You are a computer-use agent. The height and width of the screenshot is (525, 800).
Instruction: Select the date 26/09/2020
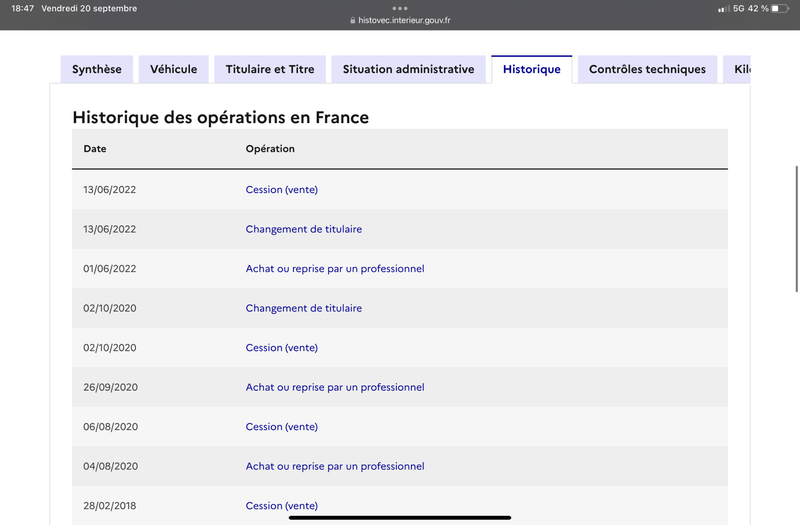click(x=110, y=387)
